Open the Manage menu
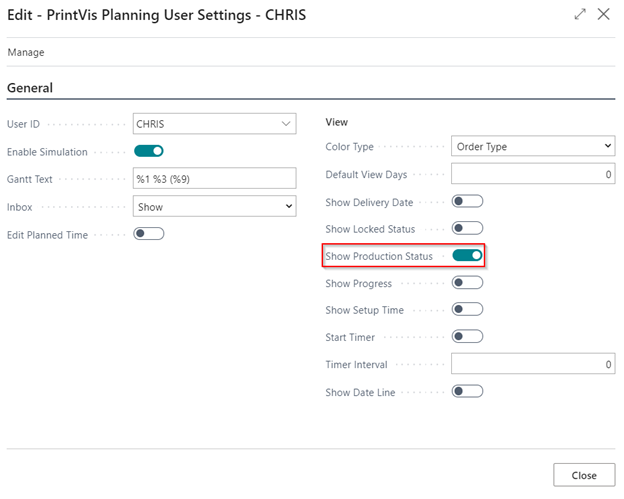Viewport: 624px width, 499px height. pos(26,52)
